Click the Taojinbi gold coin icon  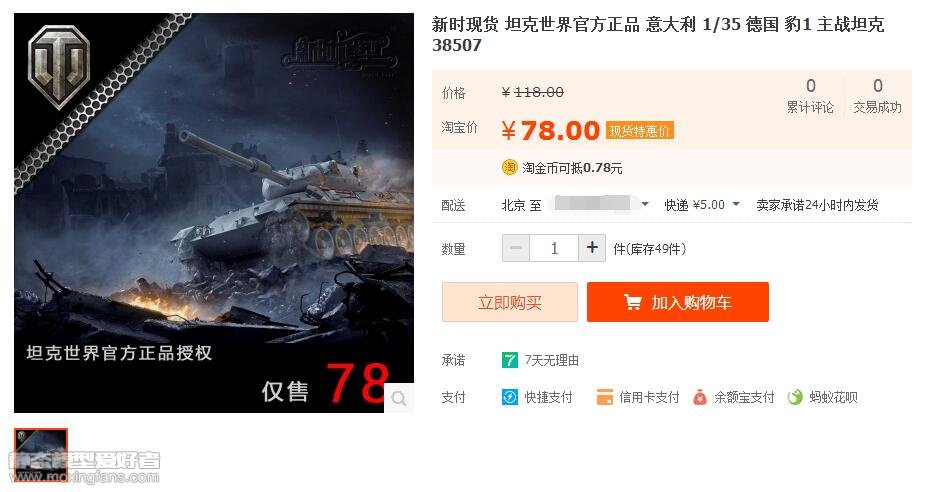tap(510, 168)
